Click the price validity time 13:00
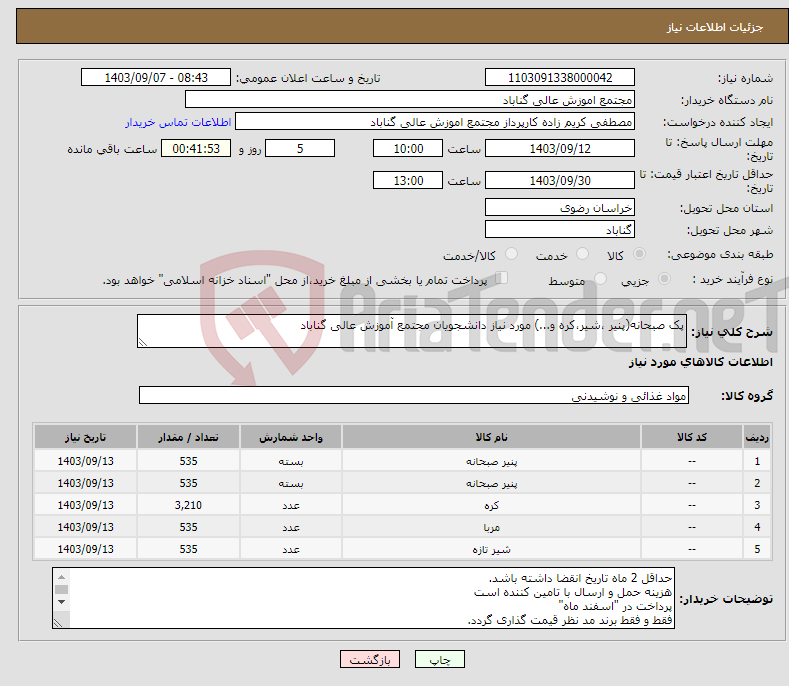789x686 pixels. (408, 180)
